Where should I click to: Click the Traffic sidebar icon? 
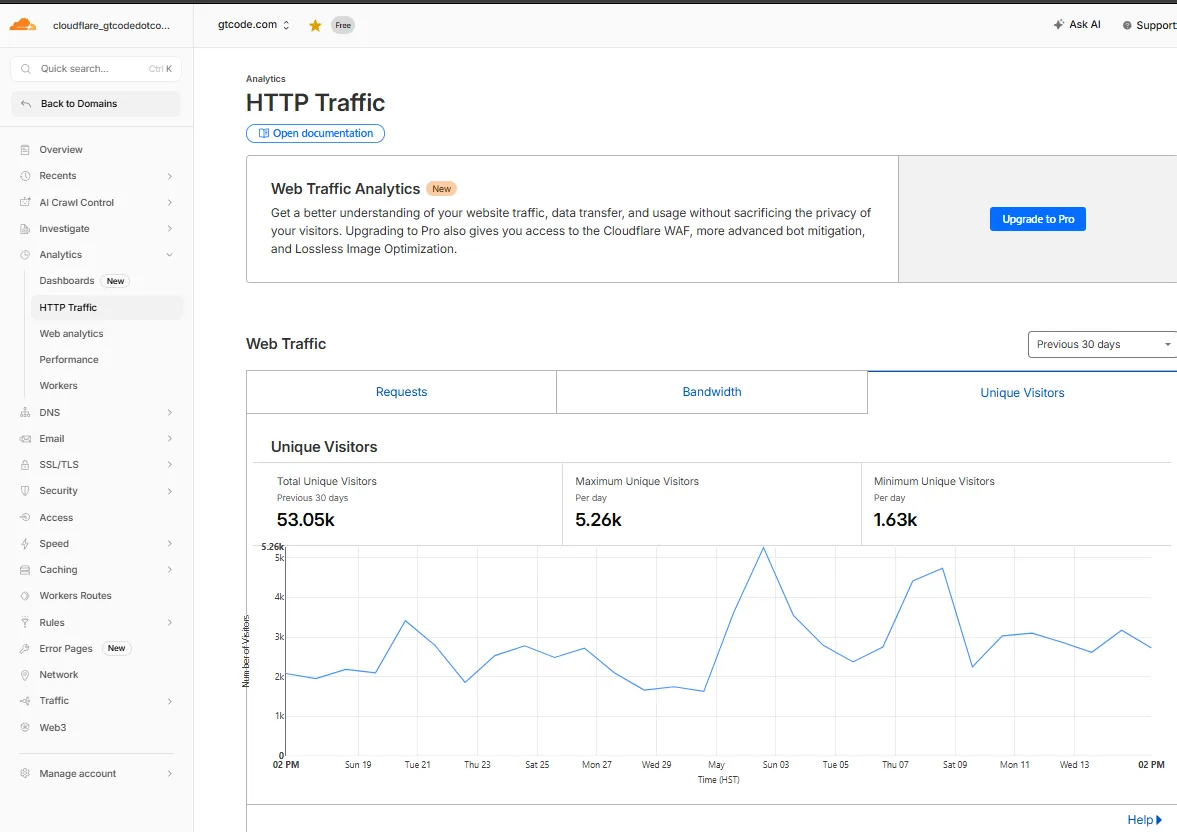pyautogui.click(x=25, y=701)
